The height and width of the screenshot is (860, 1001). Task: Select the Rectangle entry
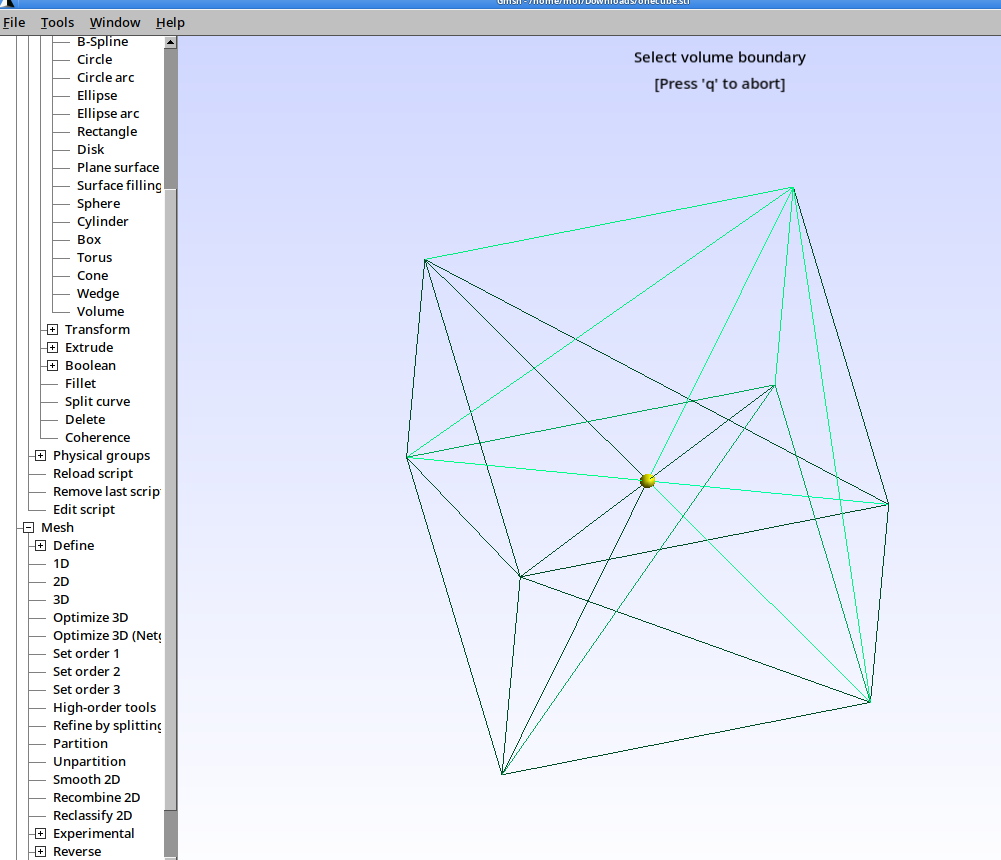click(107, 131)
